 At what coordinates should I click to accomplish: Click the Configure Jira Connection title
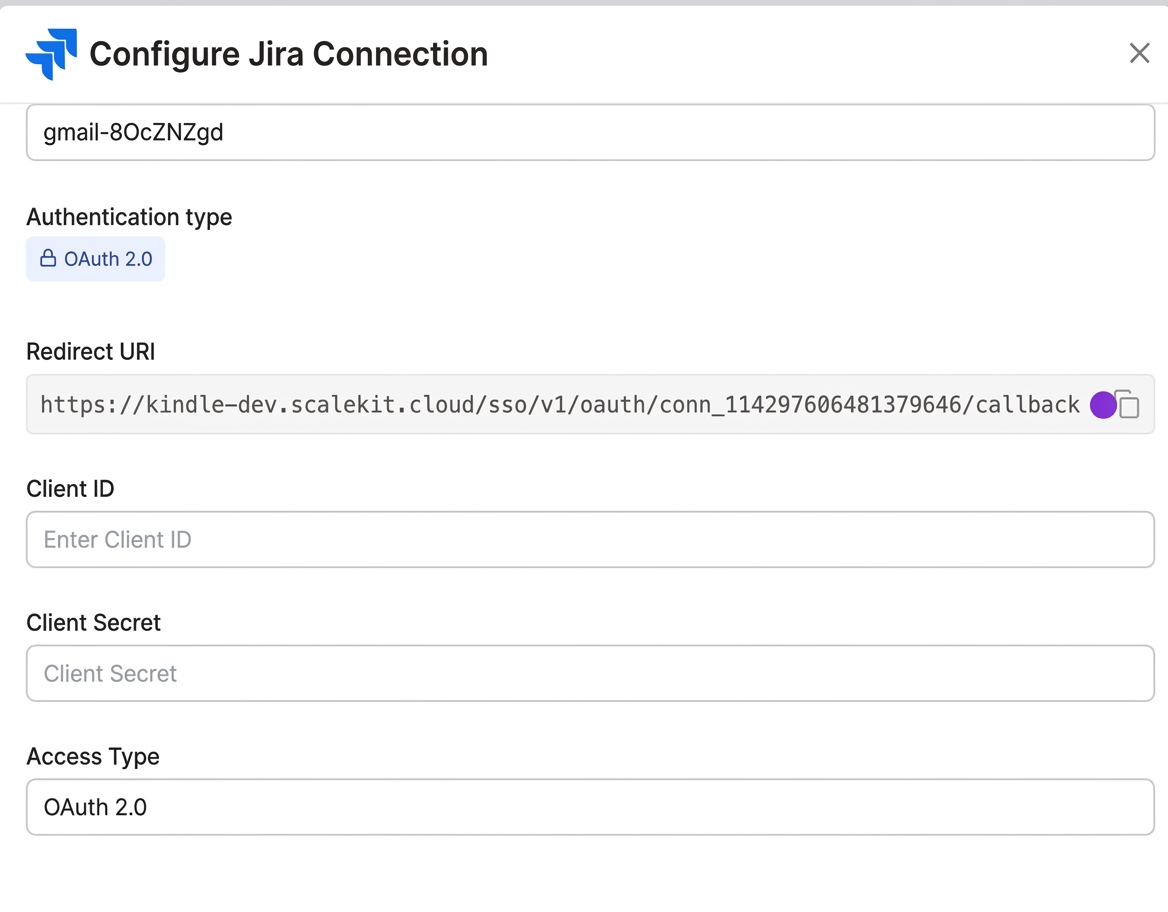tap(287, 54)
